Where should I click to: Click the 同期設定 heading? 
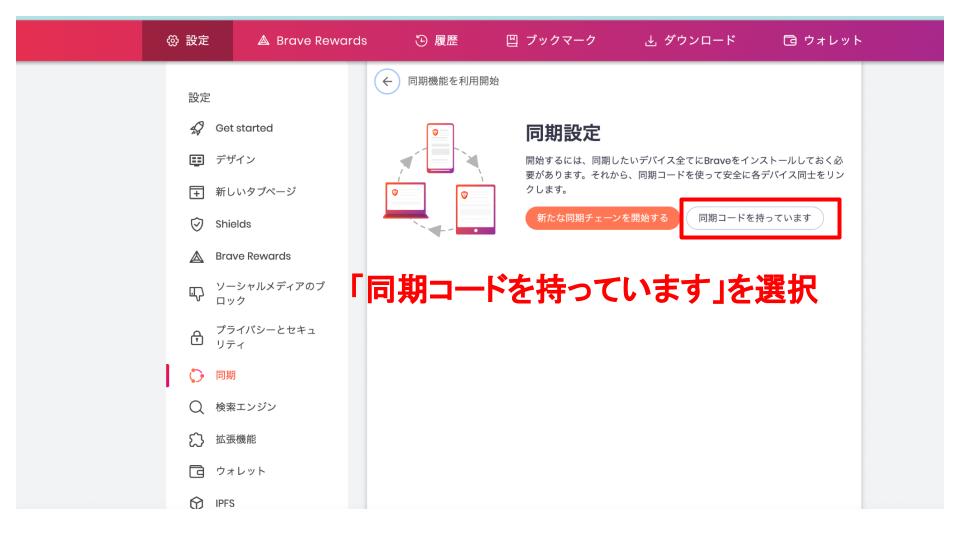563,133
